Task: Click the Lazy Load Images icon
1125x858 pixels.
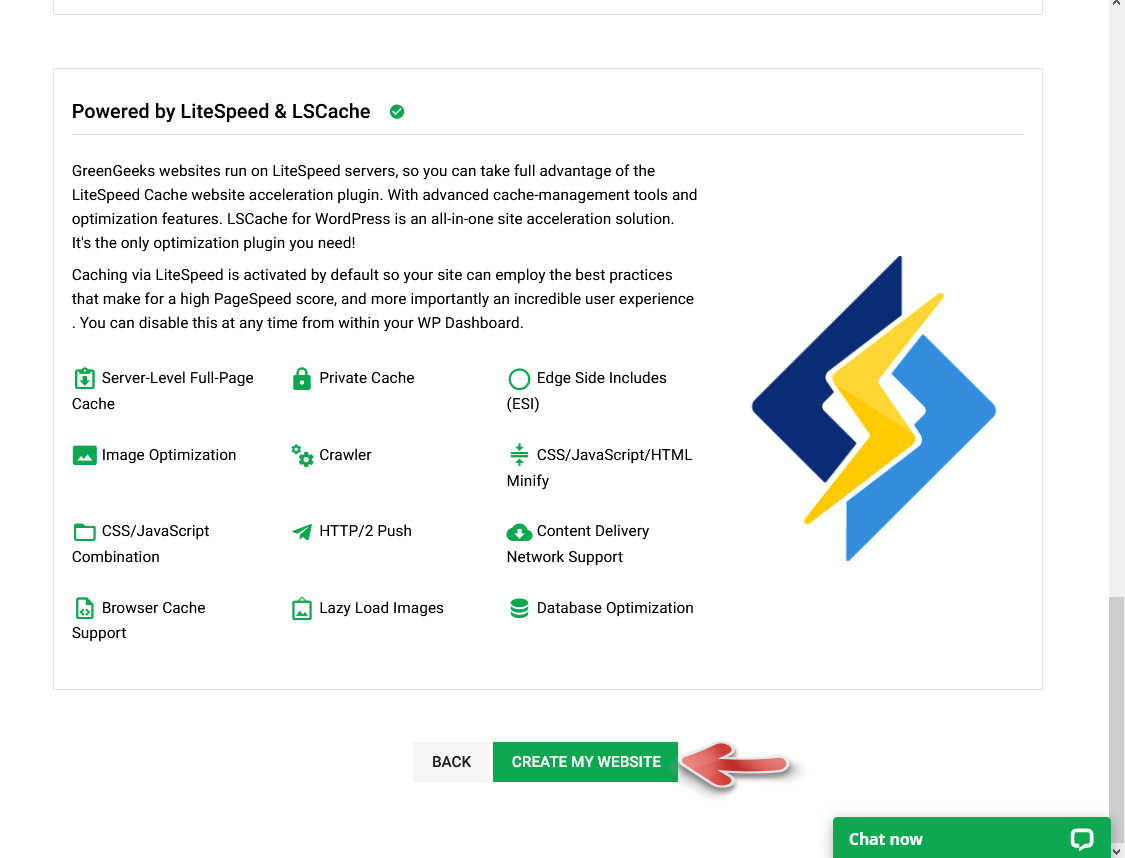Action: click(x=302, y=608)
